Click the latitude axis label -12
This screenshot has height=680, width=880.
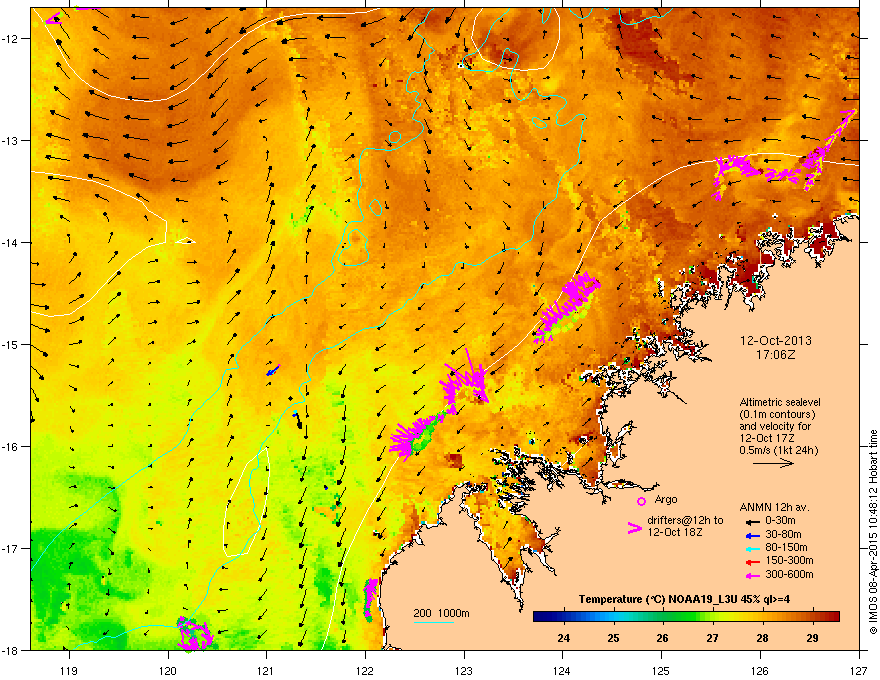click(12, 39)
